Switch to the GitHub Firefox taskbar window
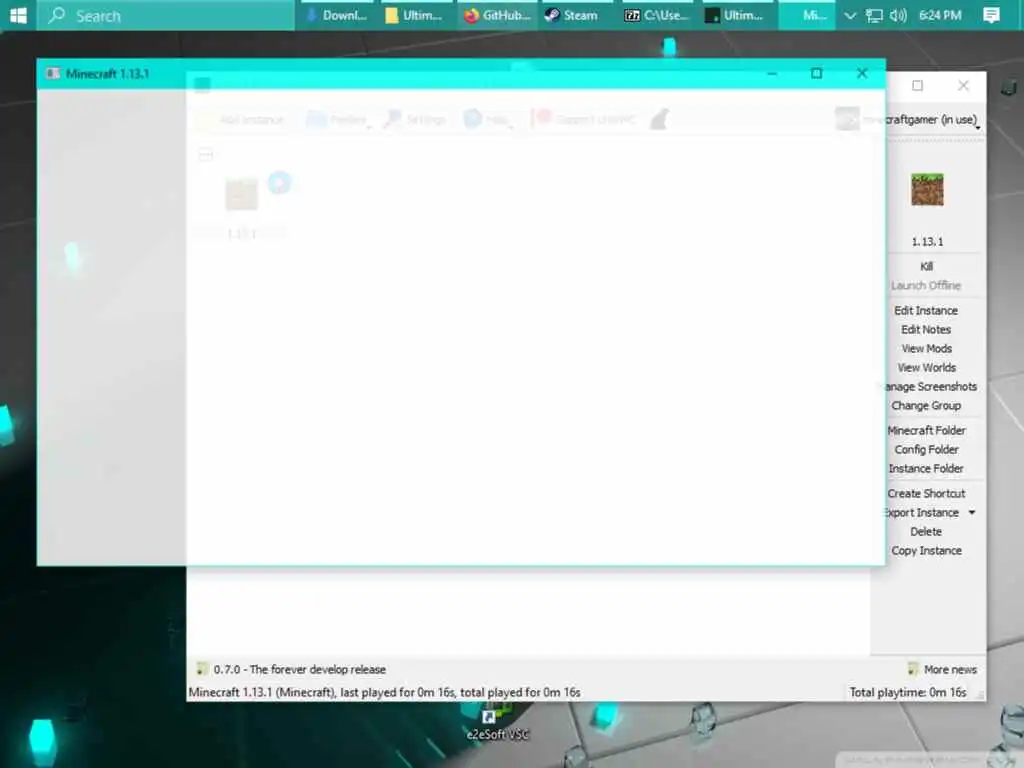 tap(499, 15)
